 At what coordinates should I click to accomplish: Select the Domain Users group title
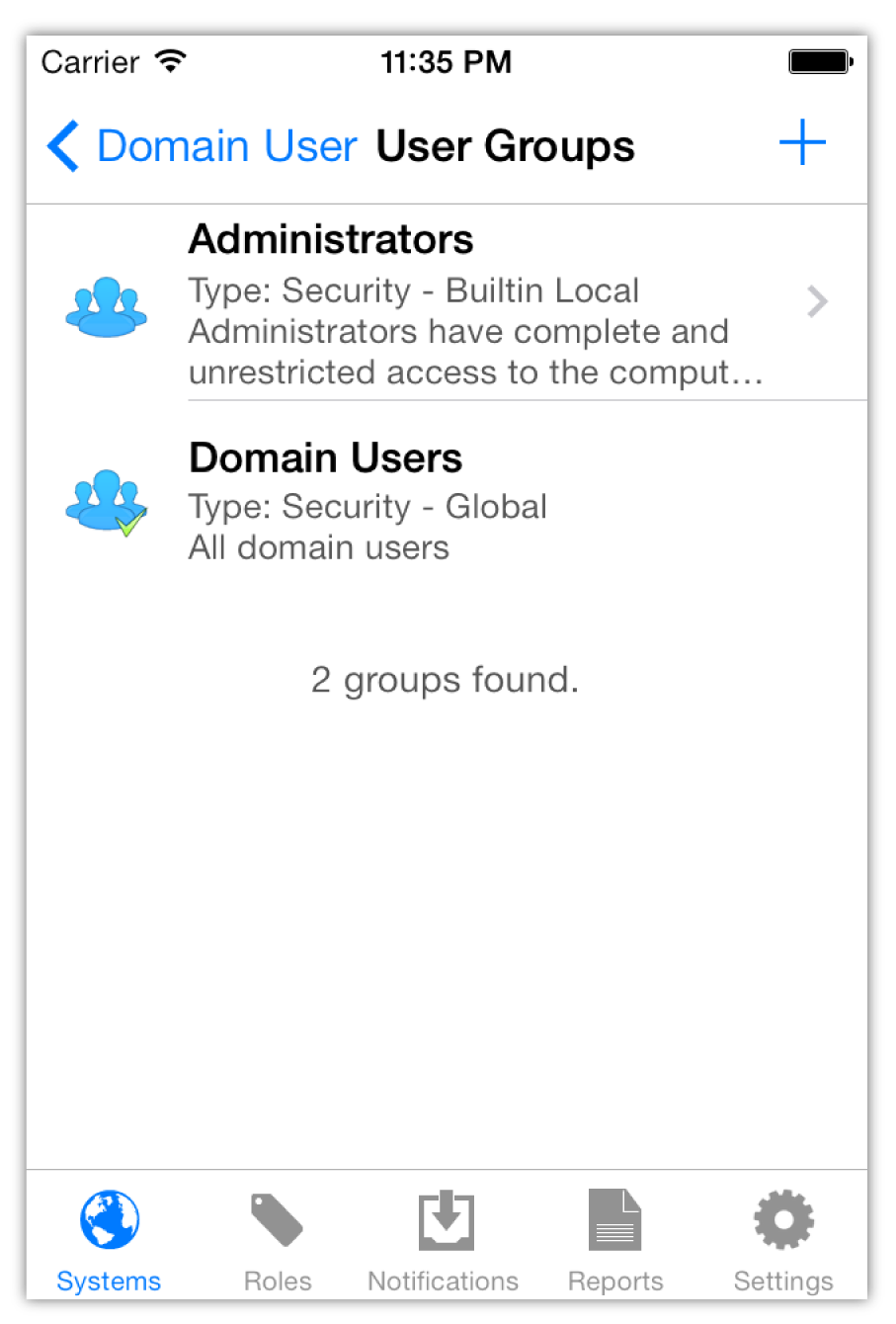point(325,457)
